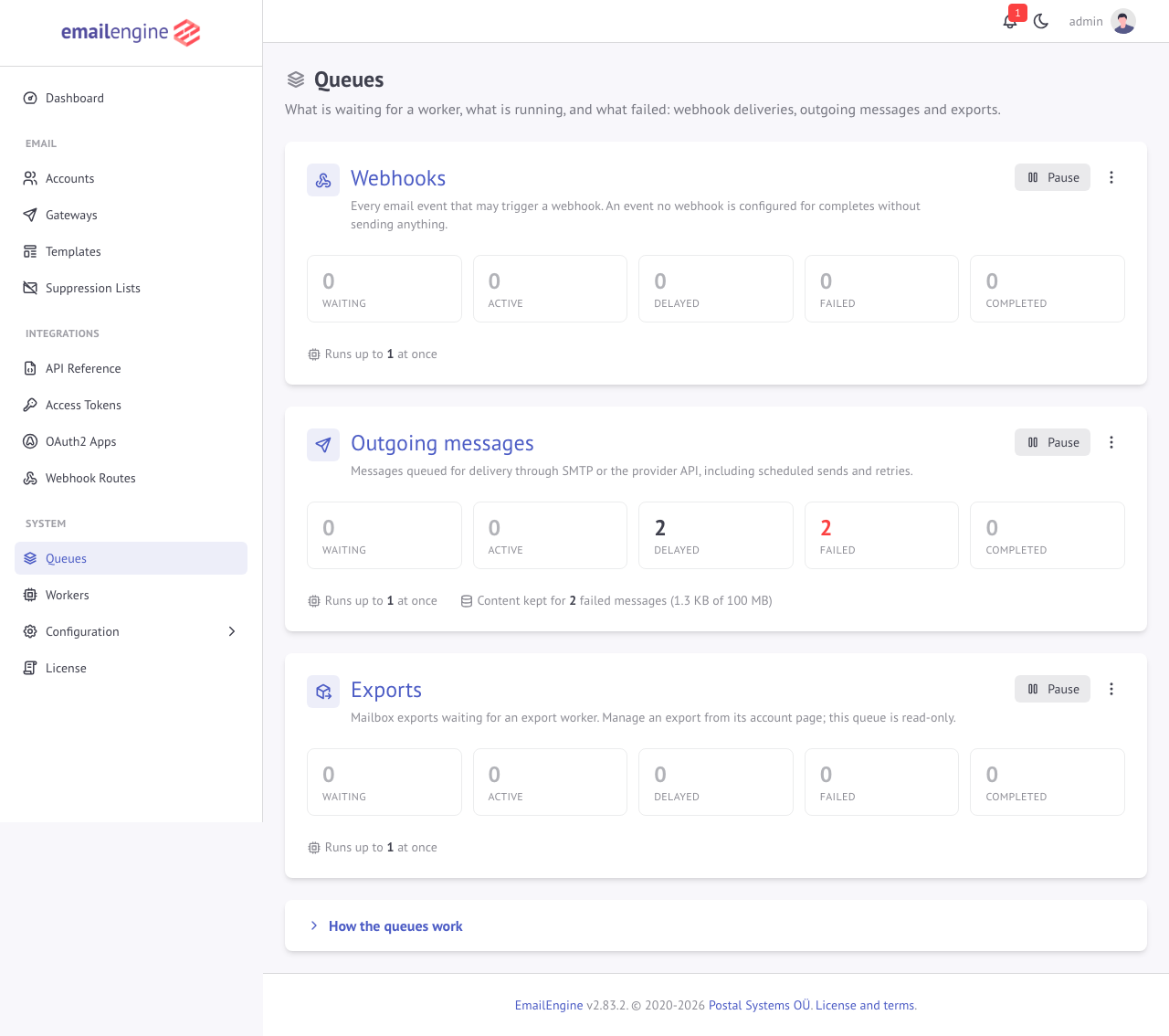
Task: Click the API Reference icon
Action: (x=30, y=368)
